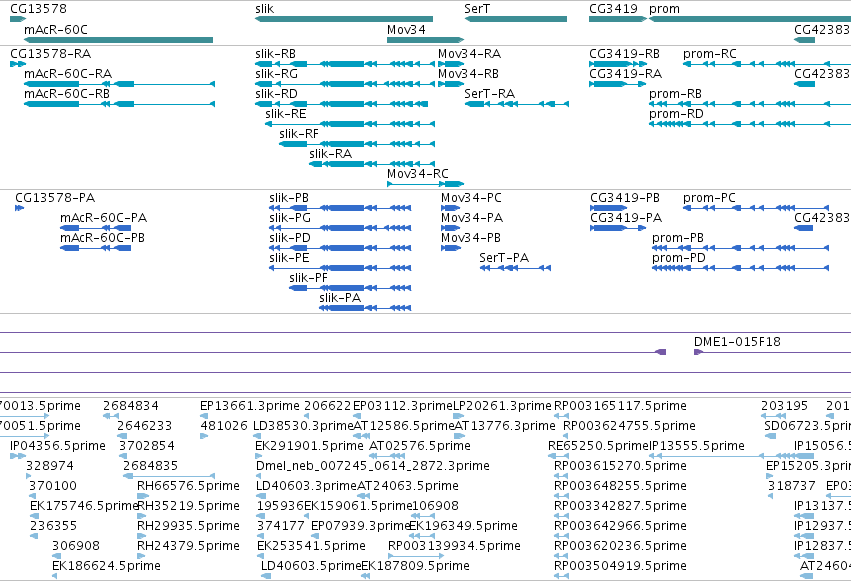Select EST IP13555.5prime label
Screen dimensions: 851x581
click(697, 446)
